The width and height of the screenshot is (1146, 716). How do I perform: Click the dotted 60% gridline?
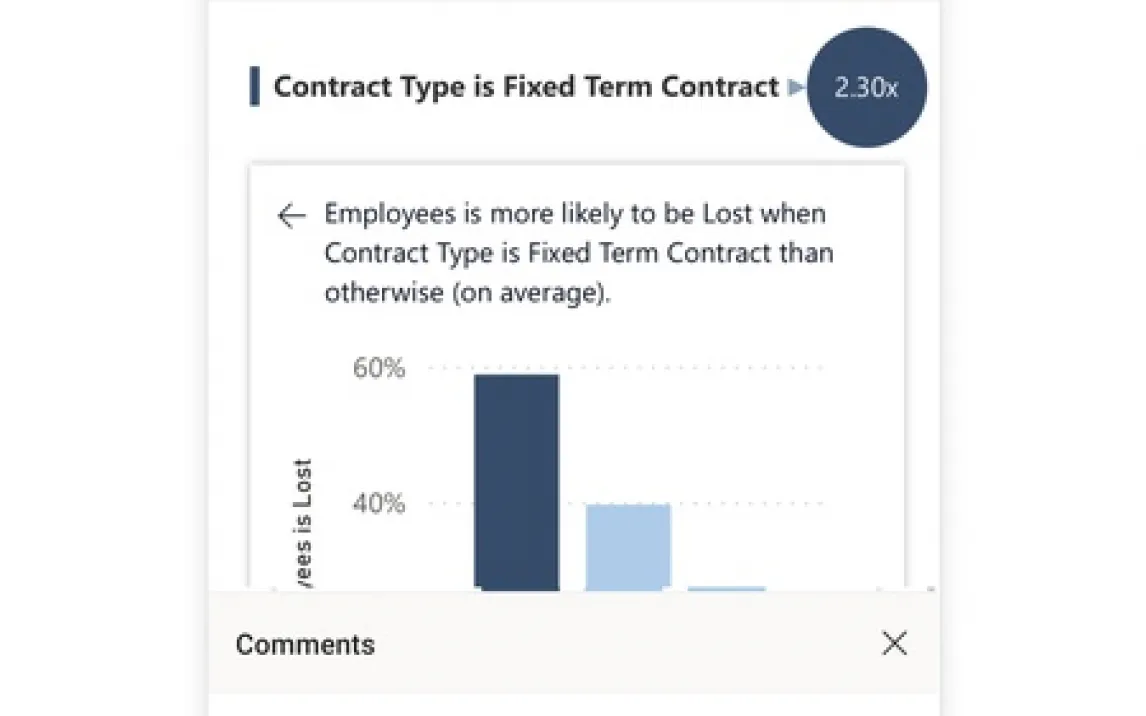700,368
